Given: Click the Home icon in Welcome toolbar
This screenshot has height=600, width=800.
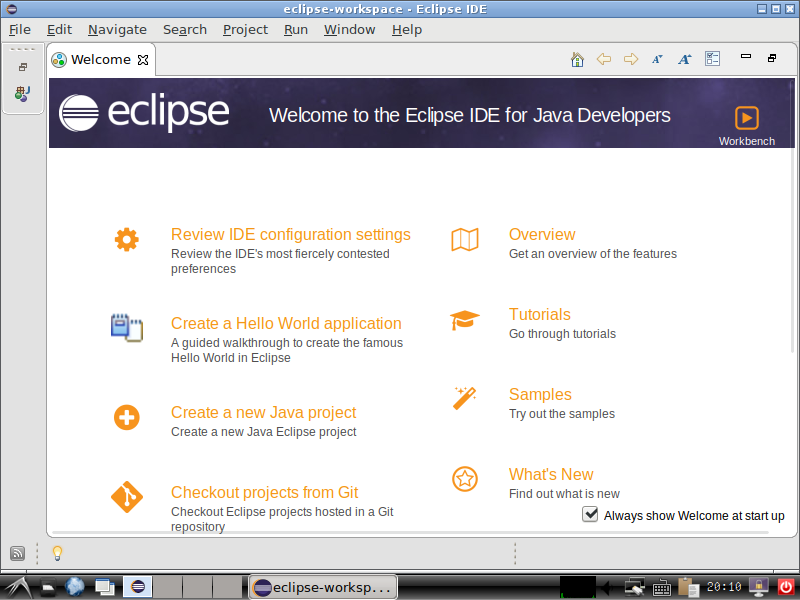Looking at the screenshot, I should [x=577, y=59].
